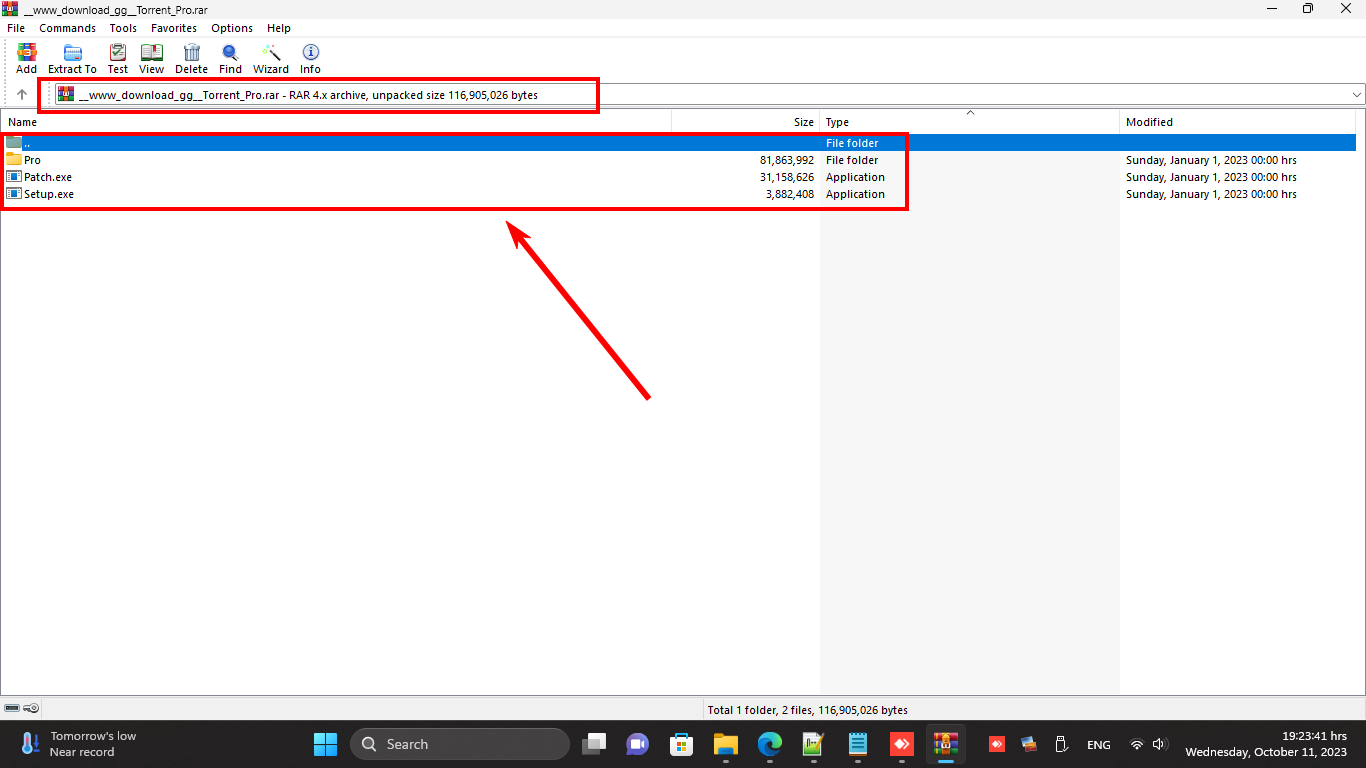Image resolution: width=1366 pixels, height=768 pixels.
Task: Show archive Info from the toolbar
Action: 311,59
